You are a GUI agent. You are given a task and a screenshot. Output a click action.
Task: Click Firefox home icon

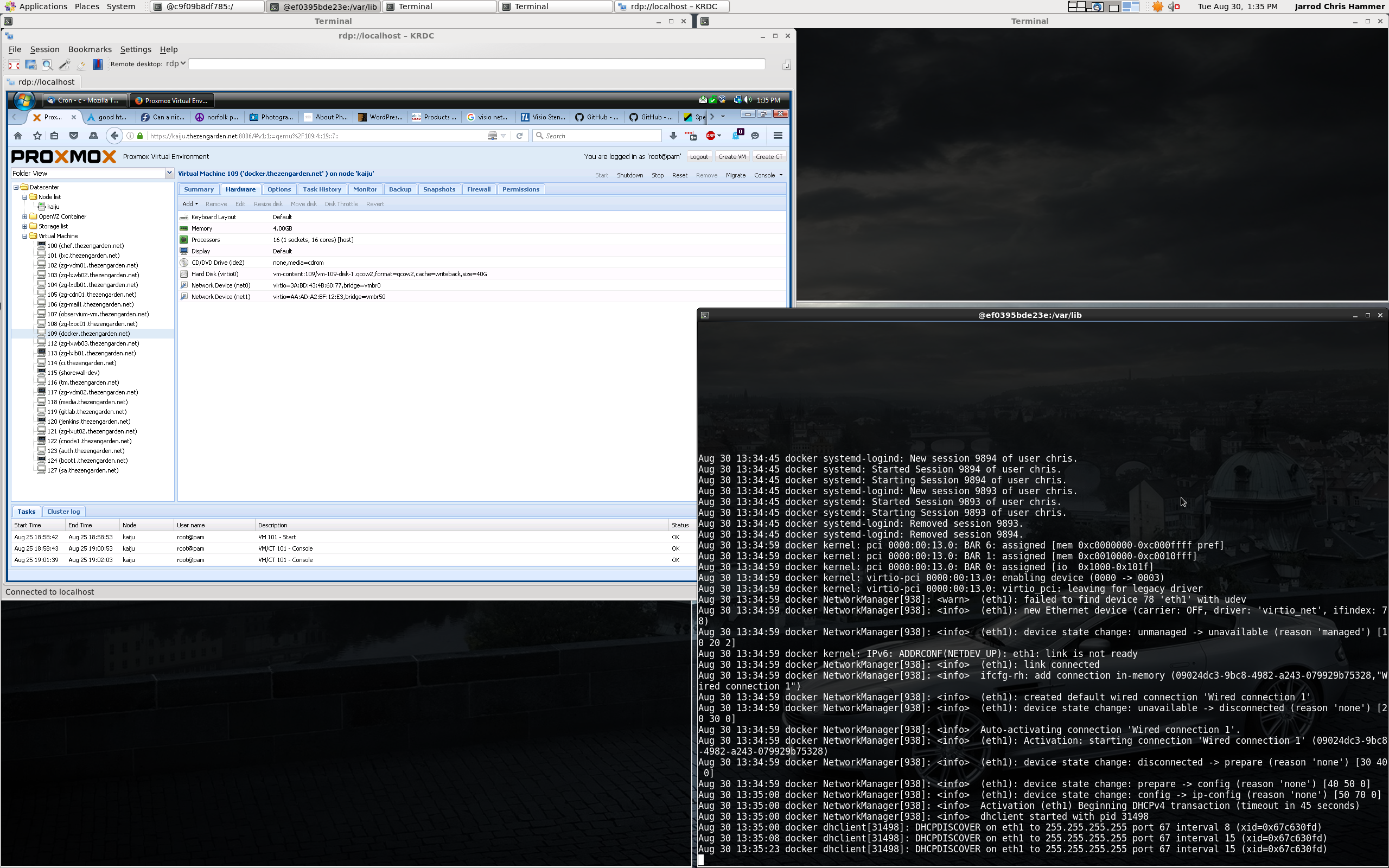(18, 136)
